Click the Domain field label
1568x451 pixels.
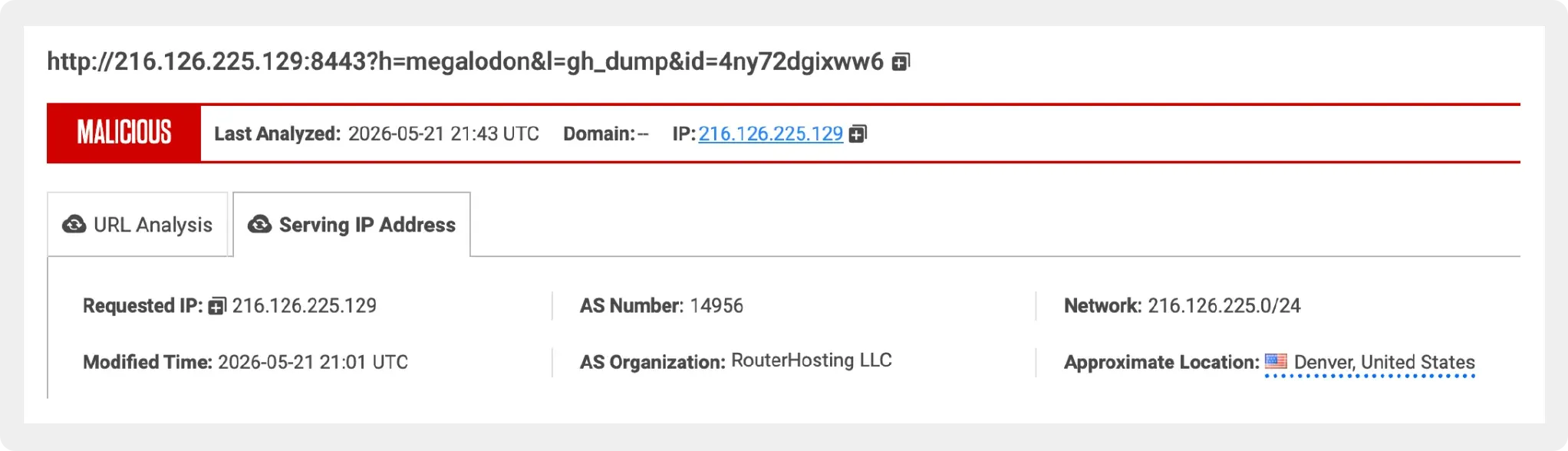599,133
